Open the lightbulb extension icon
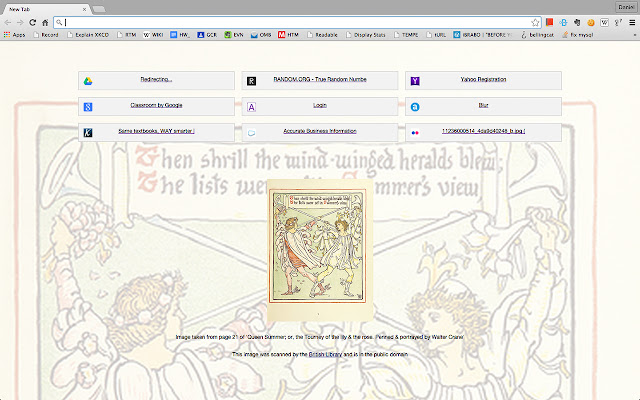 click(618, 22)
